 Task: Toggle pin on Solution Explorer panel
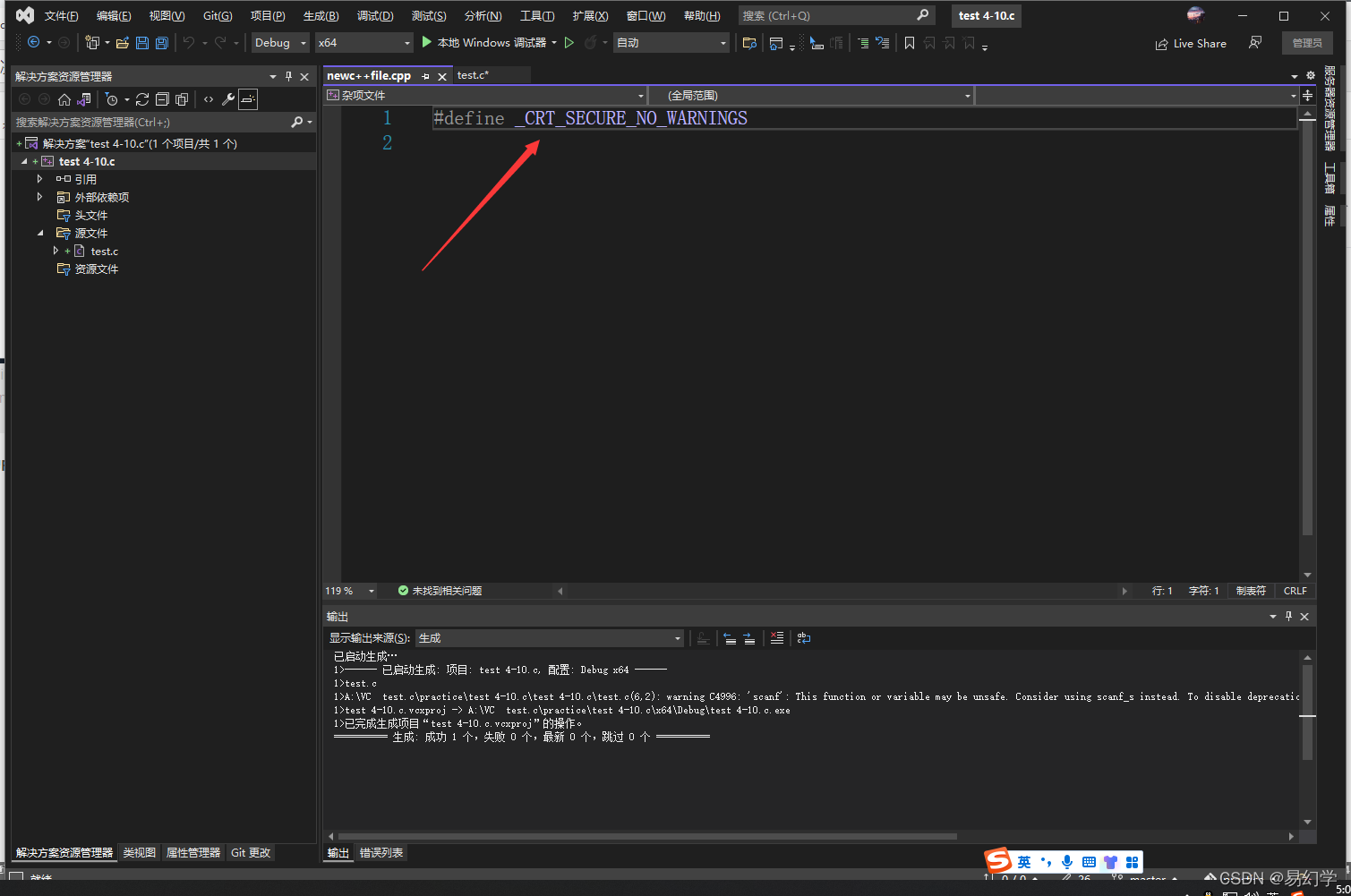tap(288, 76)
